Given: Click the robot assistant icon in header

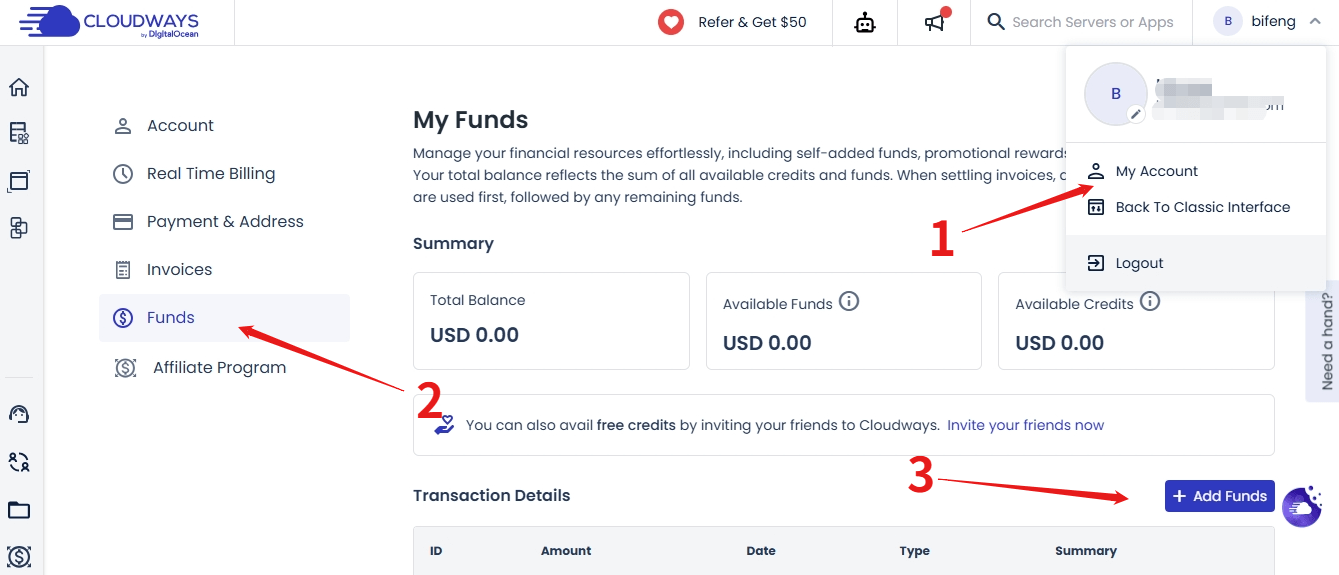Looking at the screenshot, I should [x=865, y=22].
